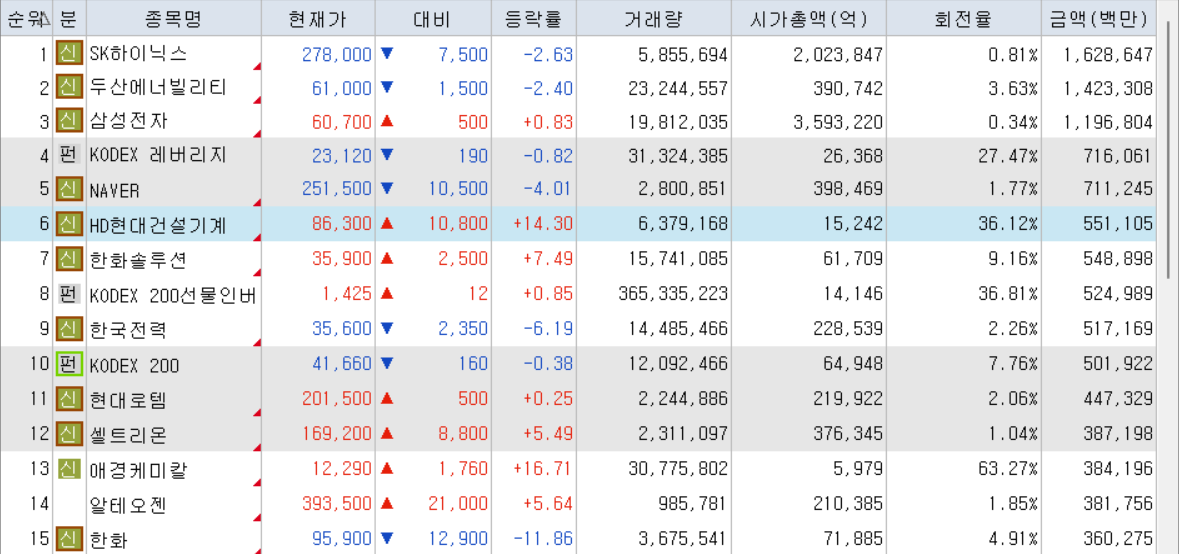Click the price change 10,500 for NAVER
This screenshot has height=554, width=1179.
[458, 189]
